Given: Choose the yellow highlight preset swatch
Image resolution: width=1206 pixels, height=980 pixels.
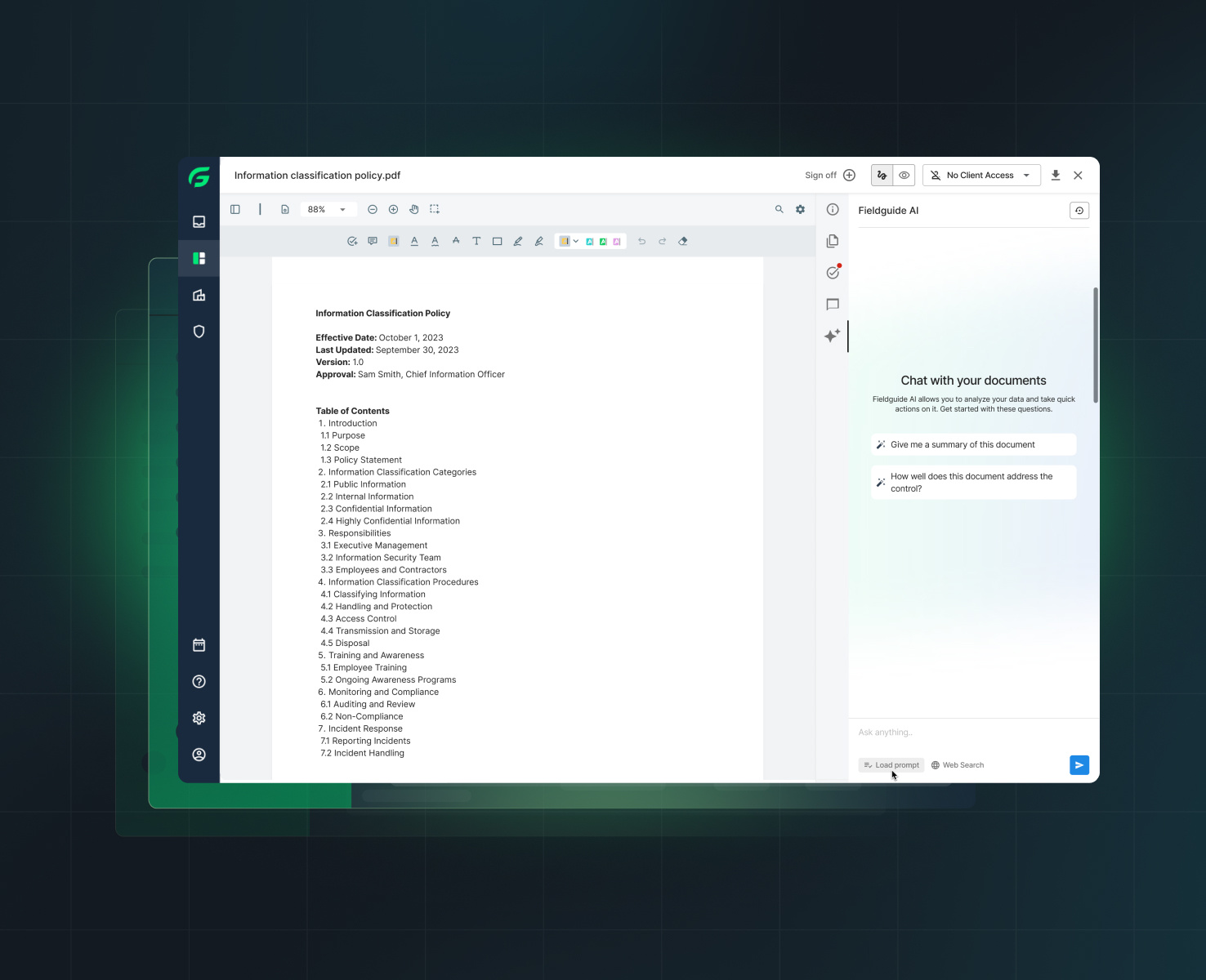Looking at the screenshot, I should coord(565,241).
